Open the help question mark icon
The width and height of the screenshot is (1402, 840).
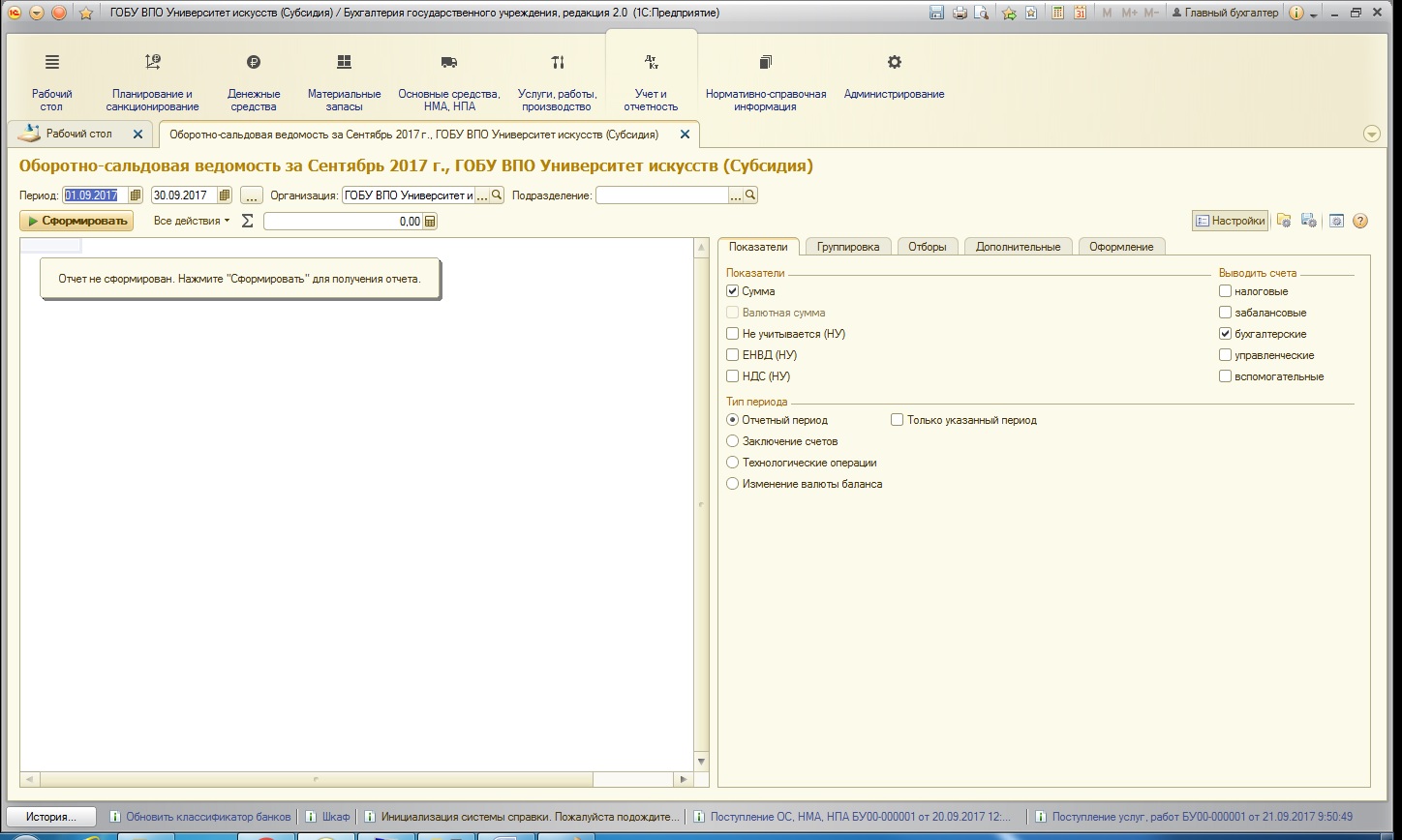pyautogui.click(x=1360, y=221)
